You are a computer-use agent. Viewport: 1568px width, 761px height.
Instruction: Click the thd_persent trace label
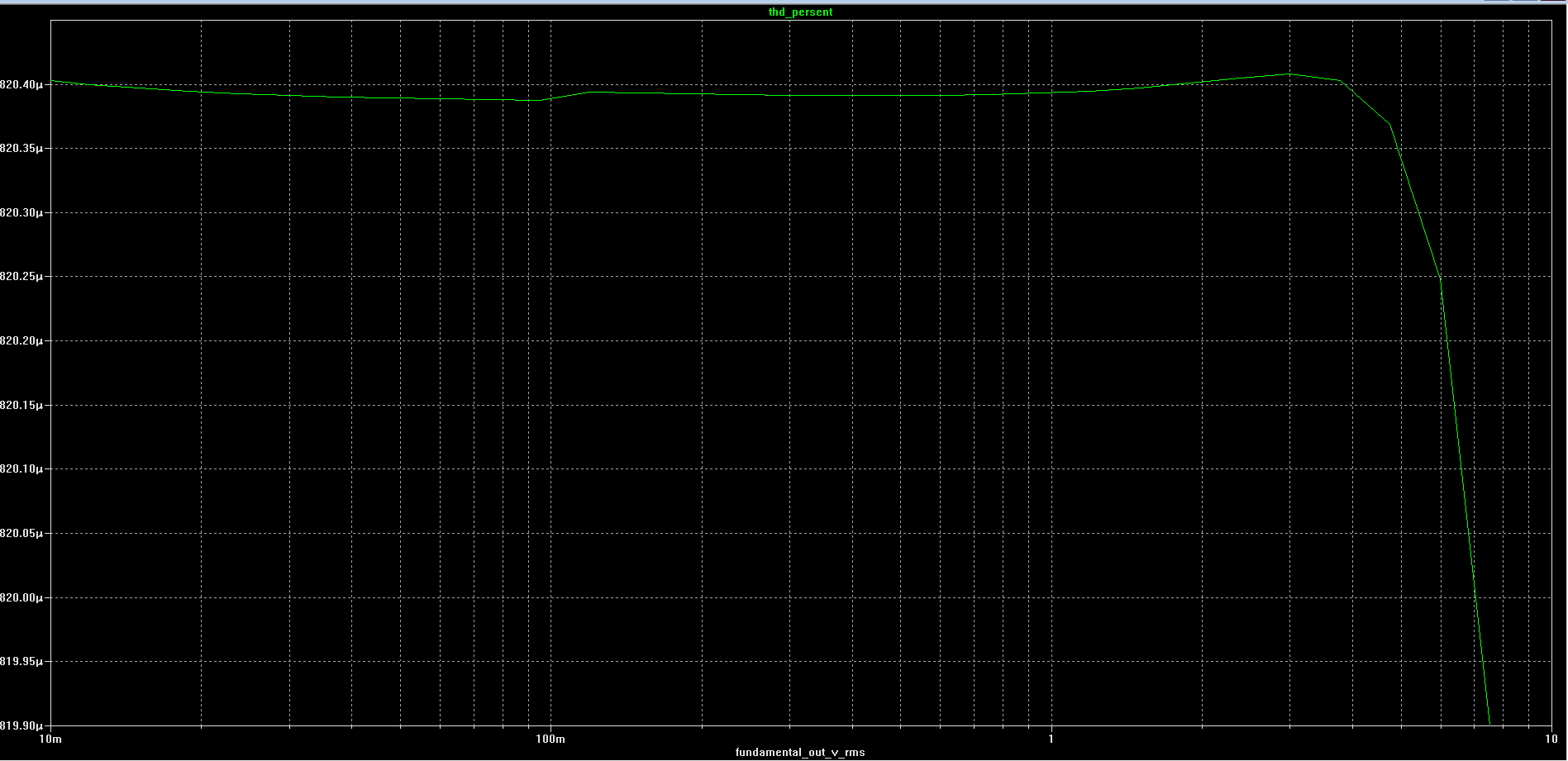[800, 12]
